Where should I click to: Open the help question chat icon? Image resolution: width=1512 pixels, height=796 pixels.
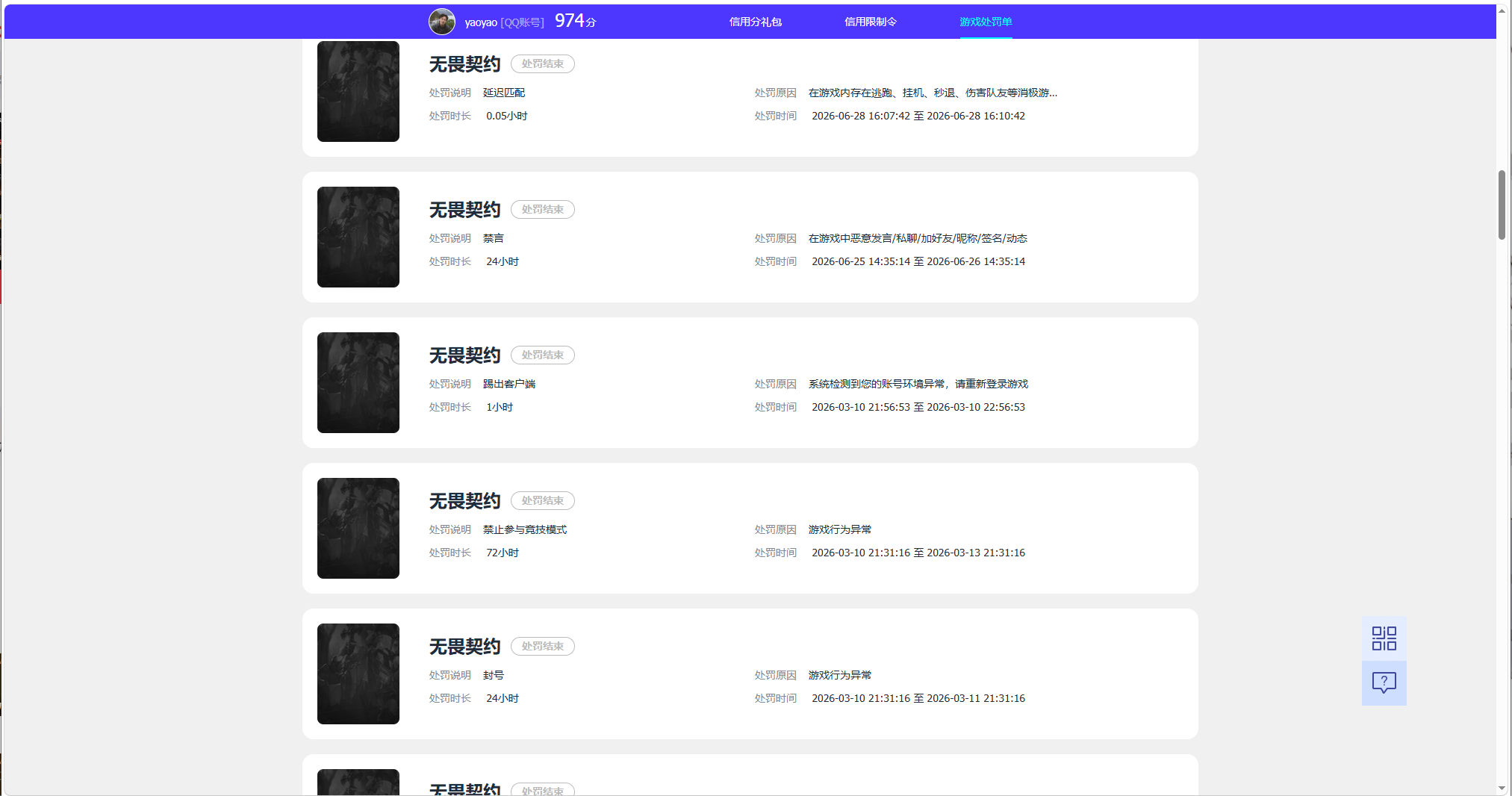1384,683
